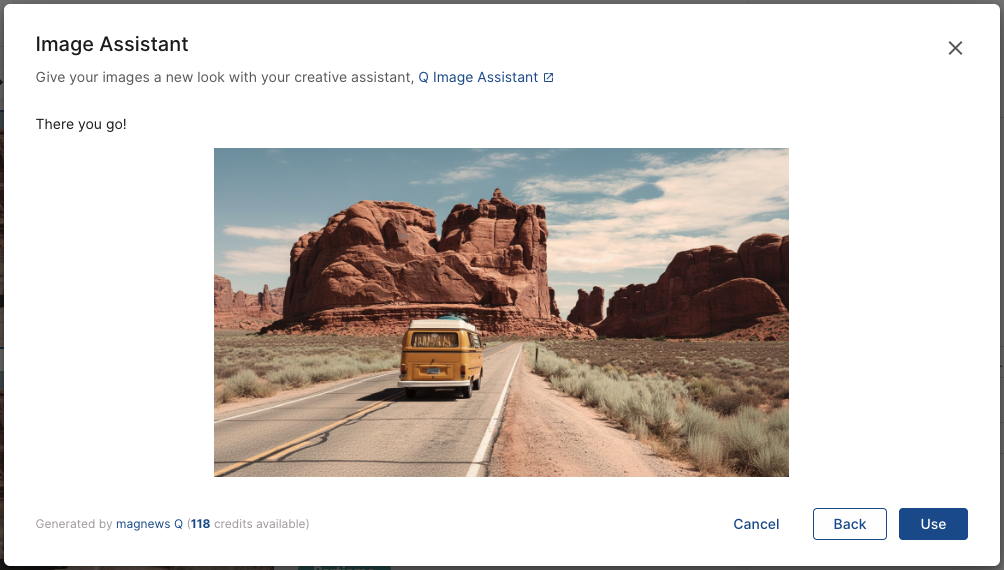Click the 'credits available' text
The image size is (1004, 570).
point(261,524)
